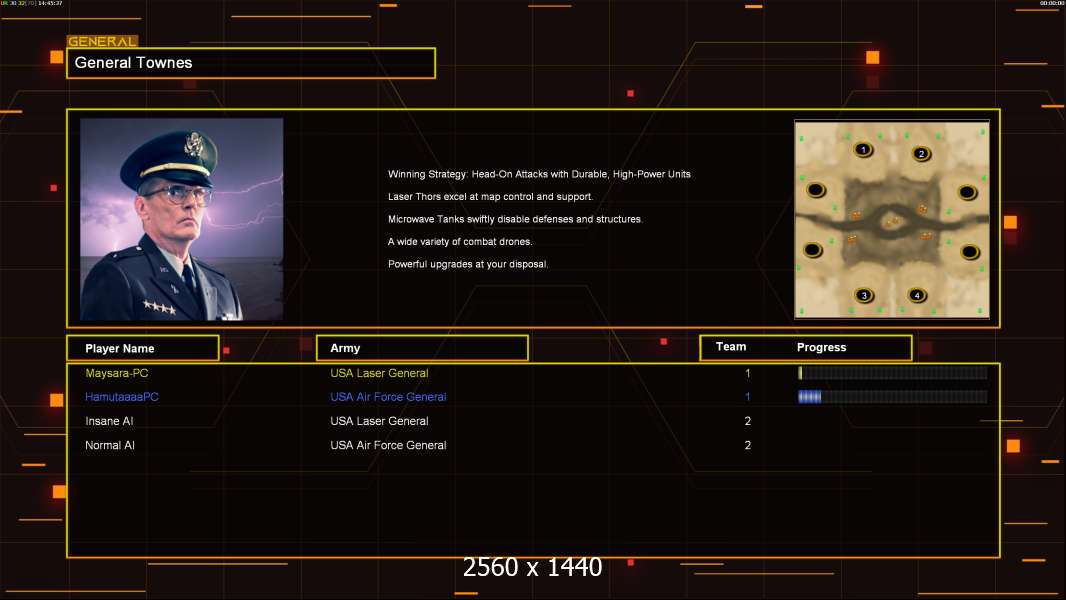Click the Winning Strategy description line

(539, 174)
